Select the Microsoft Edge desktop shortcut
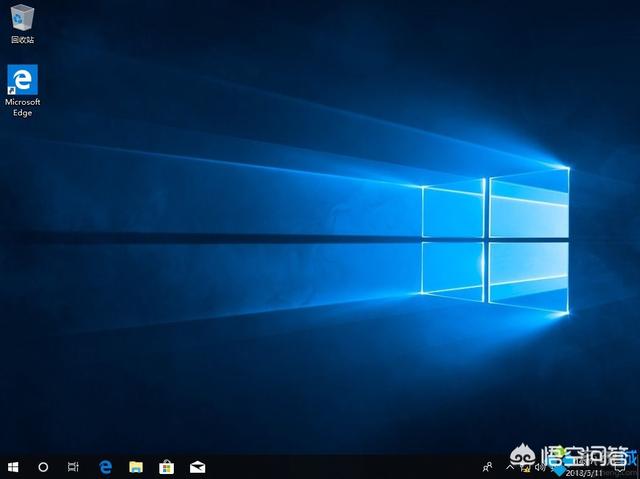The width and height of the screenshot is (640, 479). (x=22, y=91)
